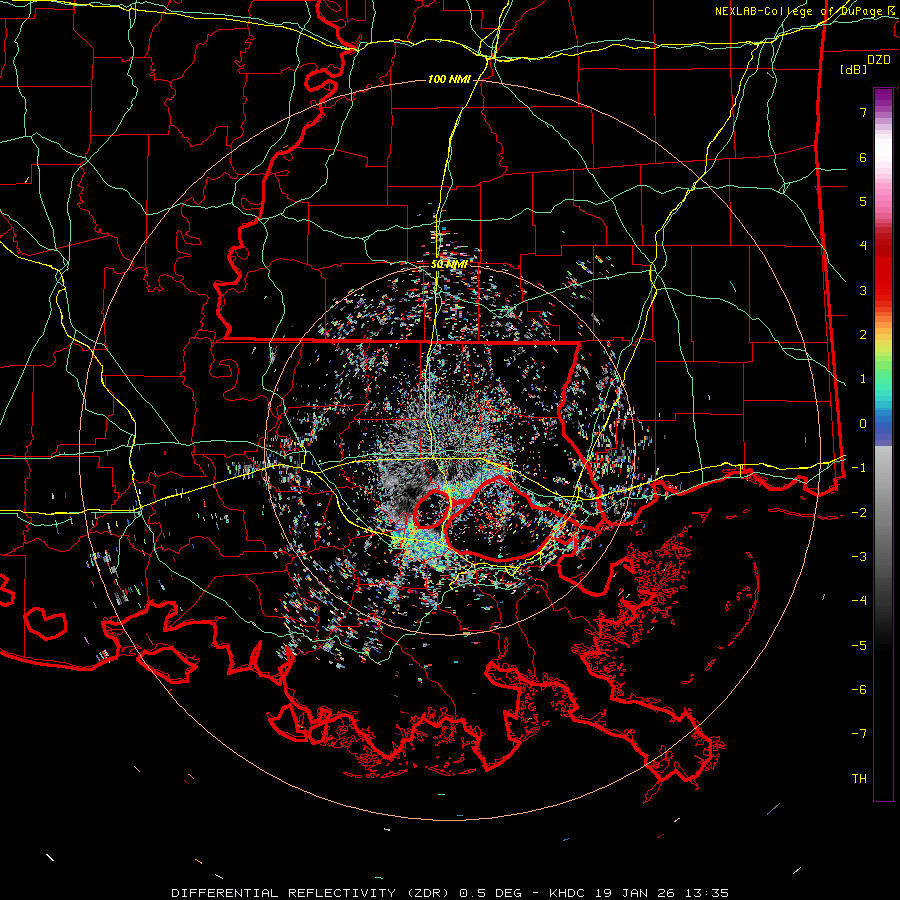This screenshot has height=900, width=900.
Task: Click the color scale value 7
Action: pyautogui.click(x=863, y=112)
